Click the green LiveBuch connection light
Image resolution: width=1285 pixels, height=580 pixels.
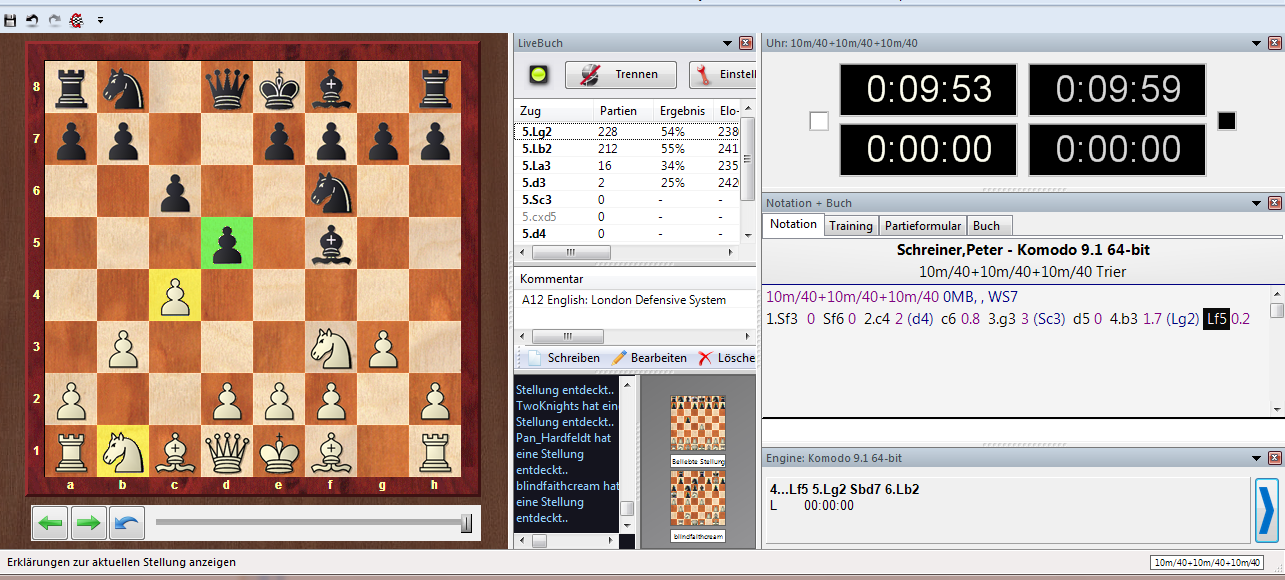click(x=538, y=75)
